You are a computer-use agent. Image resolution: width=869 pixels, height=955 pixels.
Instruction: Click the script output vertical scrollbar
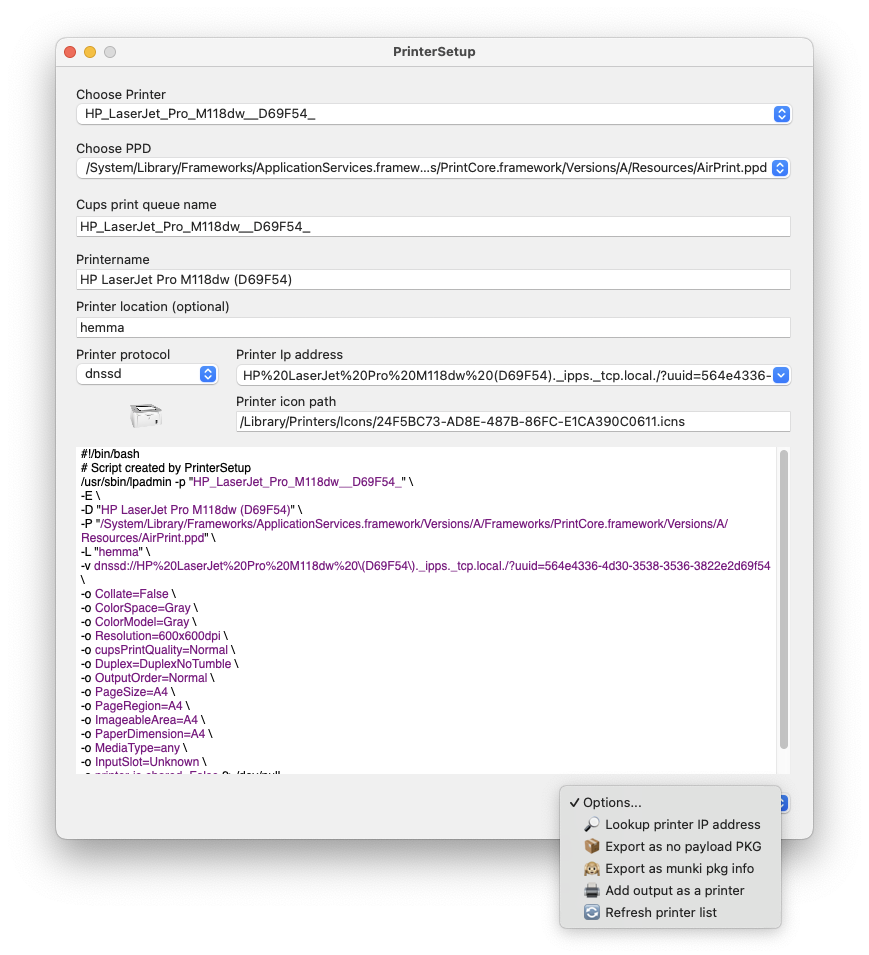(784, 600)
